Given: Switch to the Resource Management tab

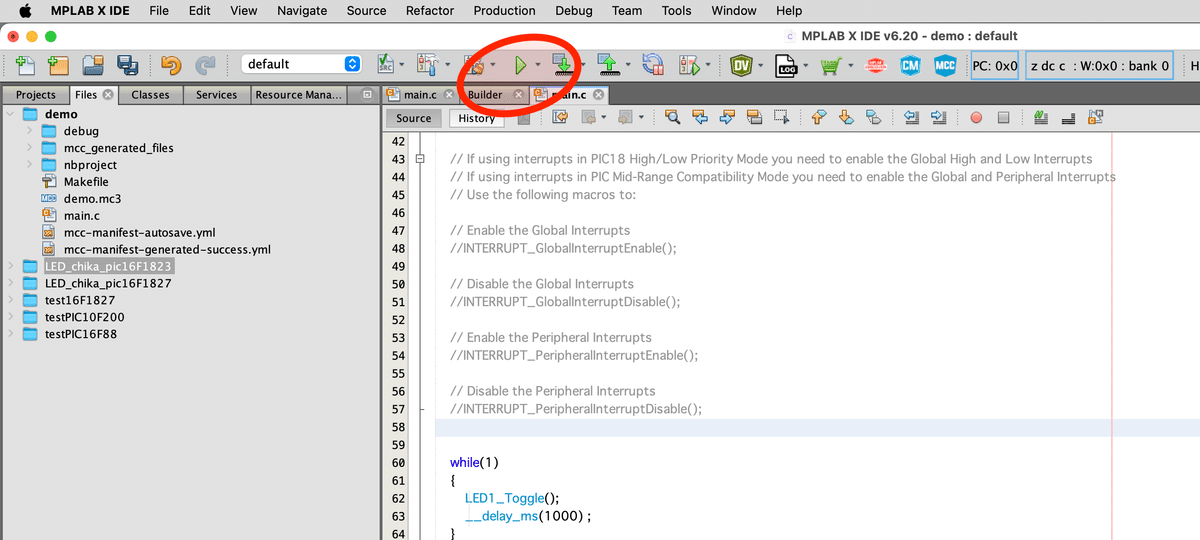Looking at the screenshot, I should [298, 95].
